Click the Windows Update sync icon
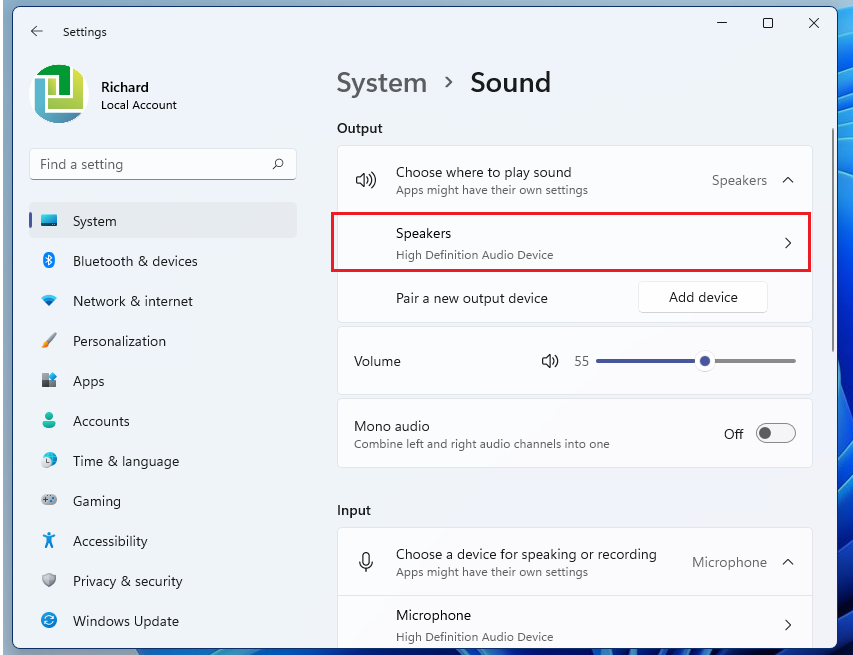The width and height of the screenshot is (853, 655). pyautogui.click(x=49, y=621)
